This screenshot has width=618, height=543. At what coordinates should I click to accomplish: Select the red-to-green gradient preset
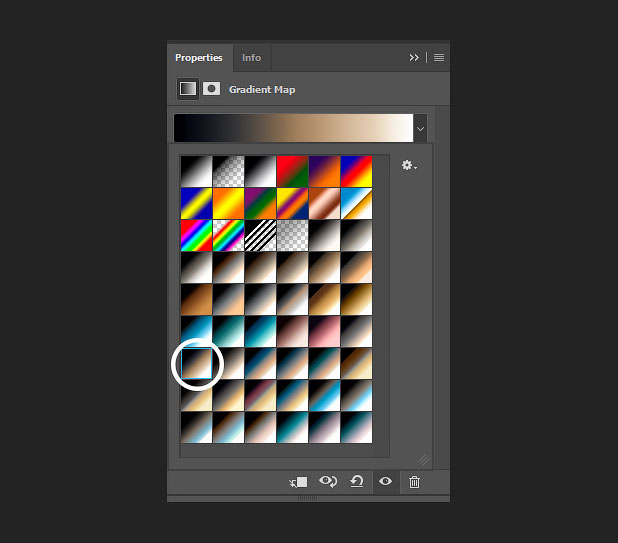[292, 171]
